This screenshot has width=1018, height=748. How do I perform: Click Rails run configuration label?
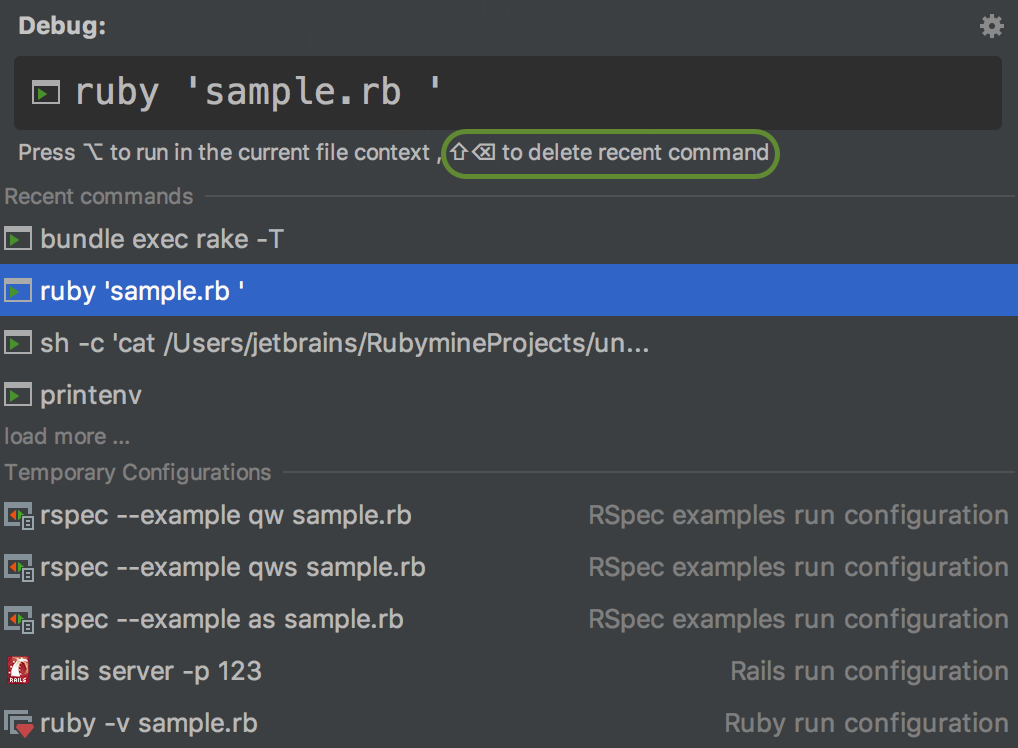(869, 671)
